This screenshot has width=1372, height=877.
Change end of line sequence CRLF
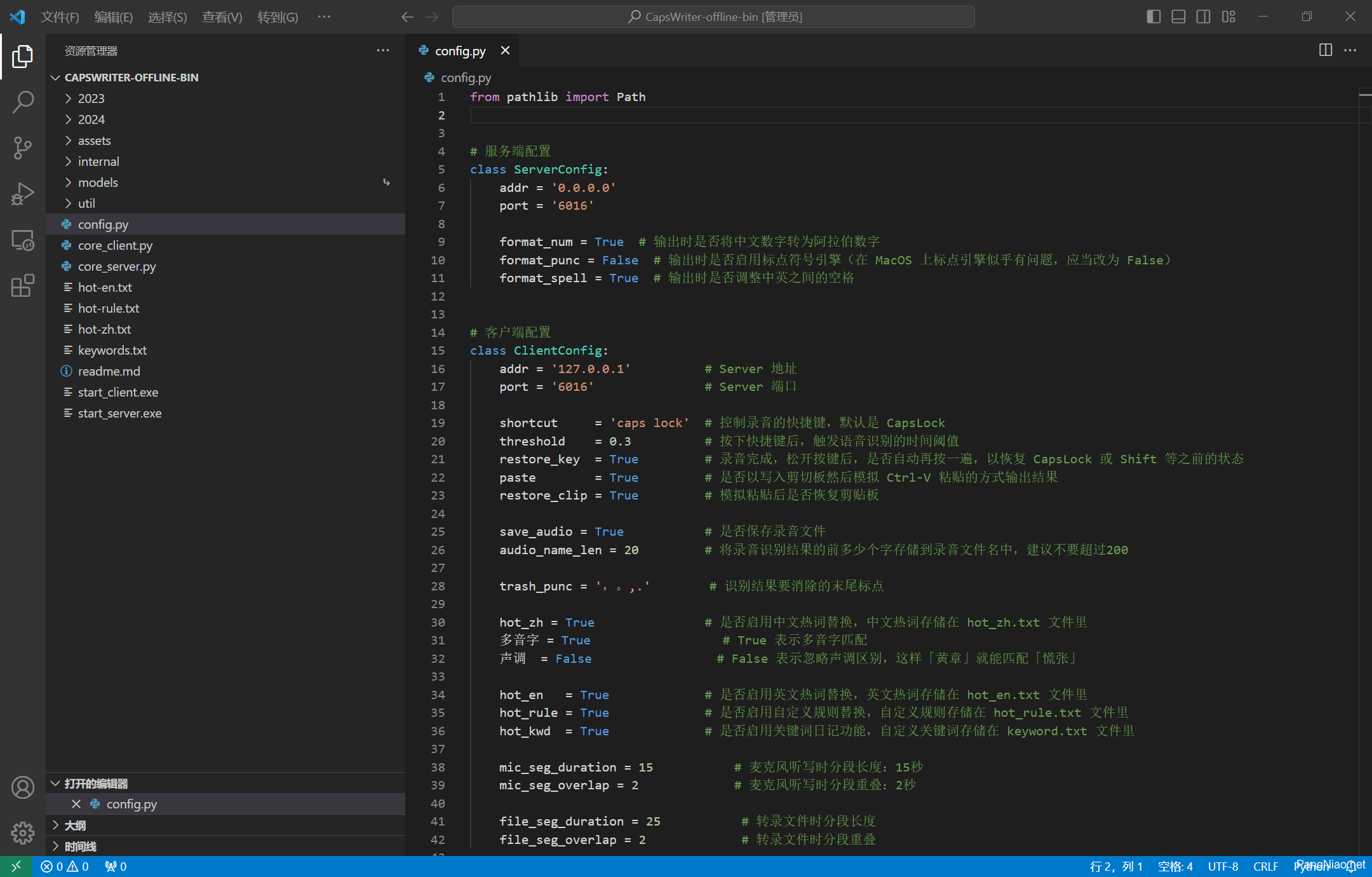coord(1265,866)
